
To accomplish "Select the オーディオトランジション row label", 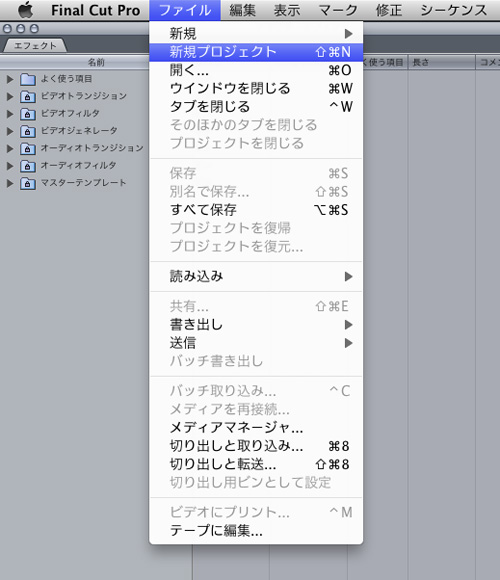I will click(92, 148).
